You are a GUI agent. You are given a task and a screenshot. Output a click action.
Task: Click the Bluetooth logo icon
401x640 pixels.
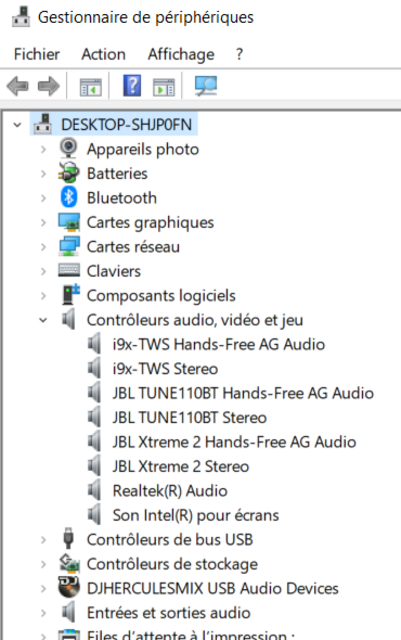[x=69, y=197]
